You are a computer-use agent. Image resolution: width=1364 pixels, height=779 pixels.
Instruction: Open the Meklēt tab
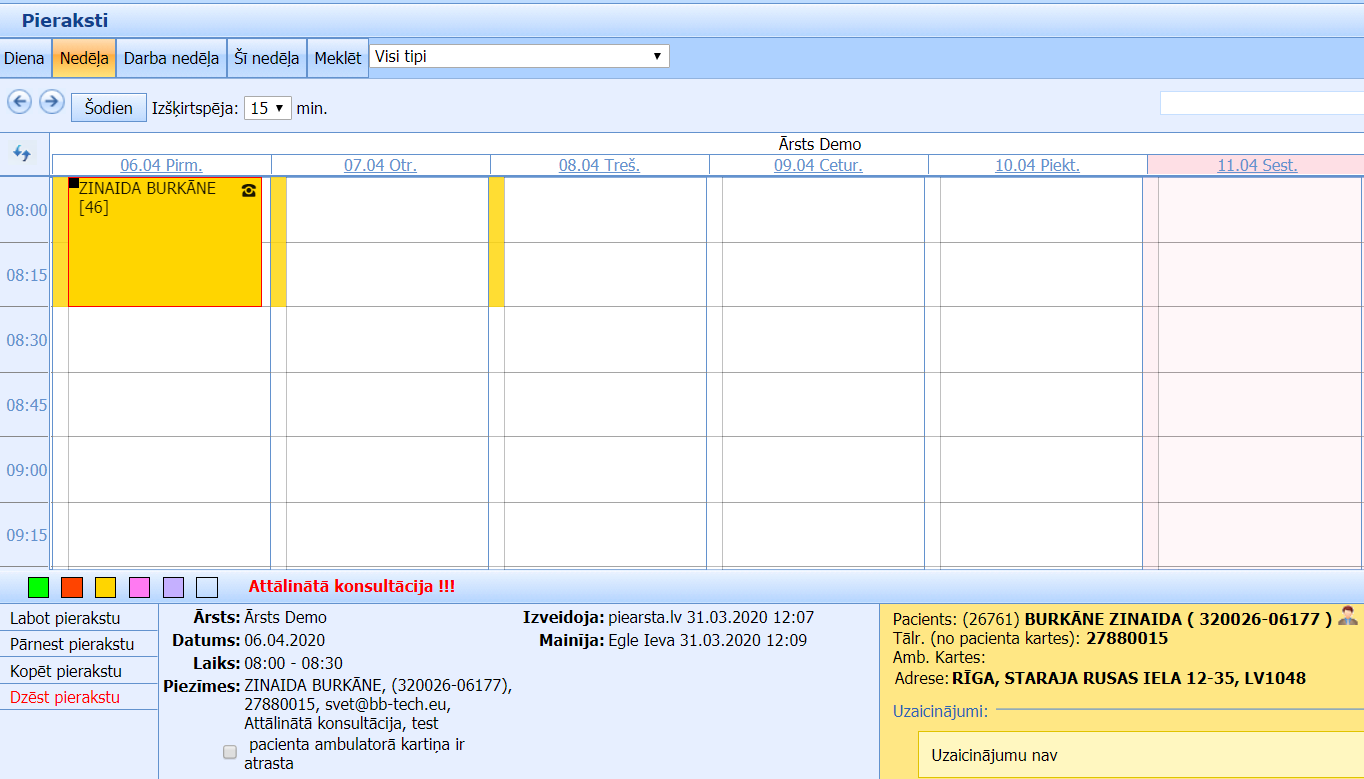337,58
